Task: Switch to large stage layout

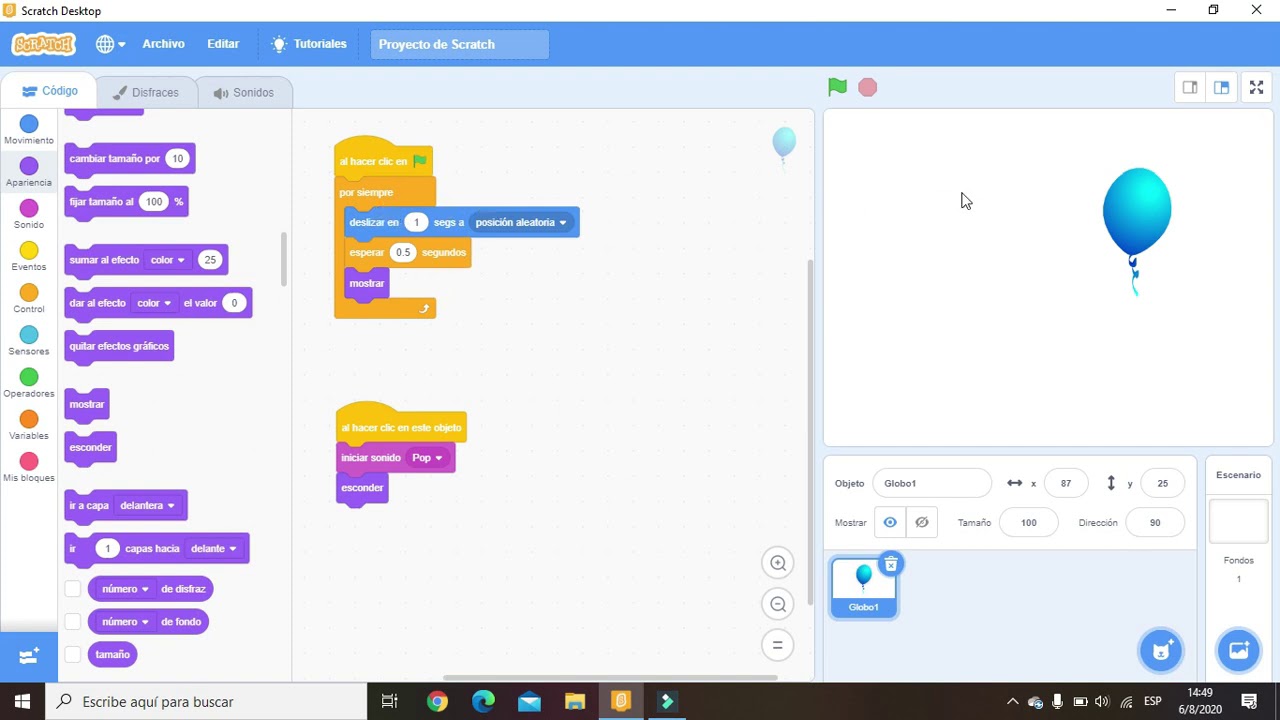Action: click(x=1221, y=87)
